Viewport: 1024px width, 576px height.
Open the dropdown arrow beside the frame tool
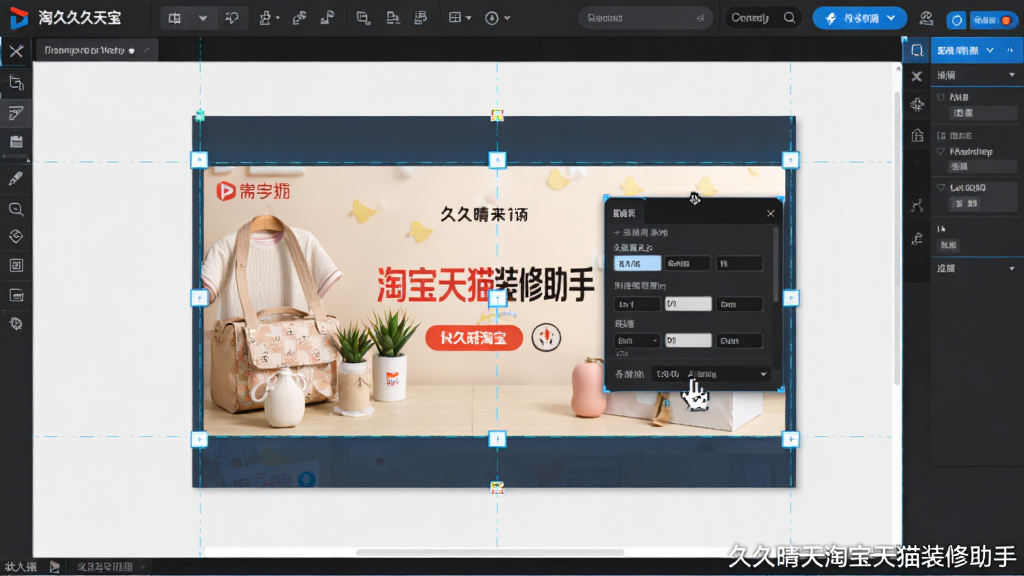tap(202, 18)
